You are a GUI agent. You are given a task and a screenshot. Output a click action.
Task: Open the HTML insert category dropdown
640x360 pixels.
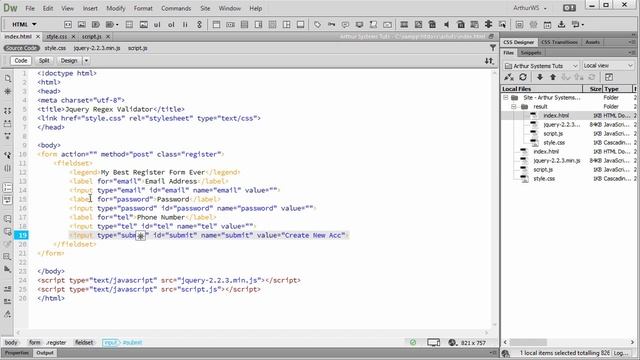coord(24,24)
